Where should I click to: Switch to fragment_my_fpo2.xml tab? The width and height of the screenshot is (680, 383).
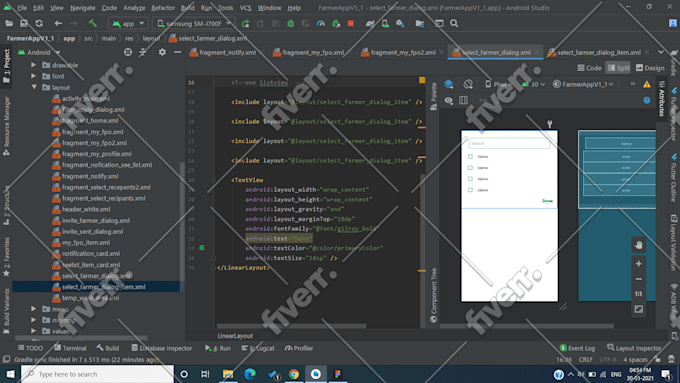[403, 52]
